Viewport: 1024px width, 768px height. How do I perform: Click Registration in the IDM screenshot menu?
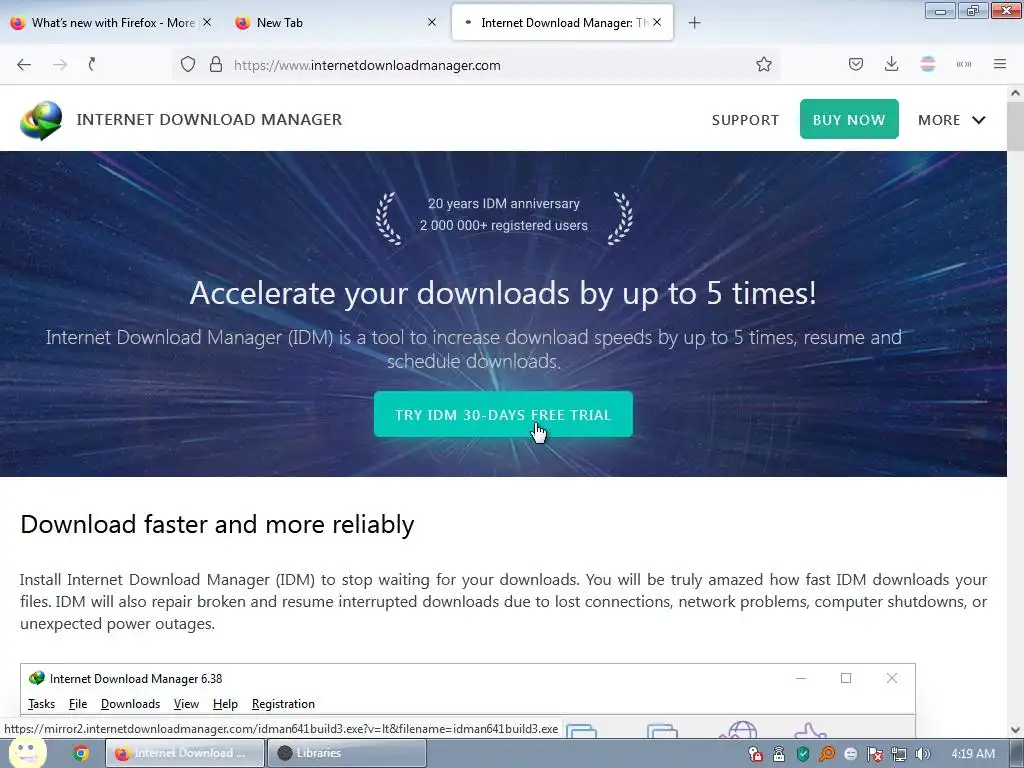click(283, 704)
